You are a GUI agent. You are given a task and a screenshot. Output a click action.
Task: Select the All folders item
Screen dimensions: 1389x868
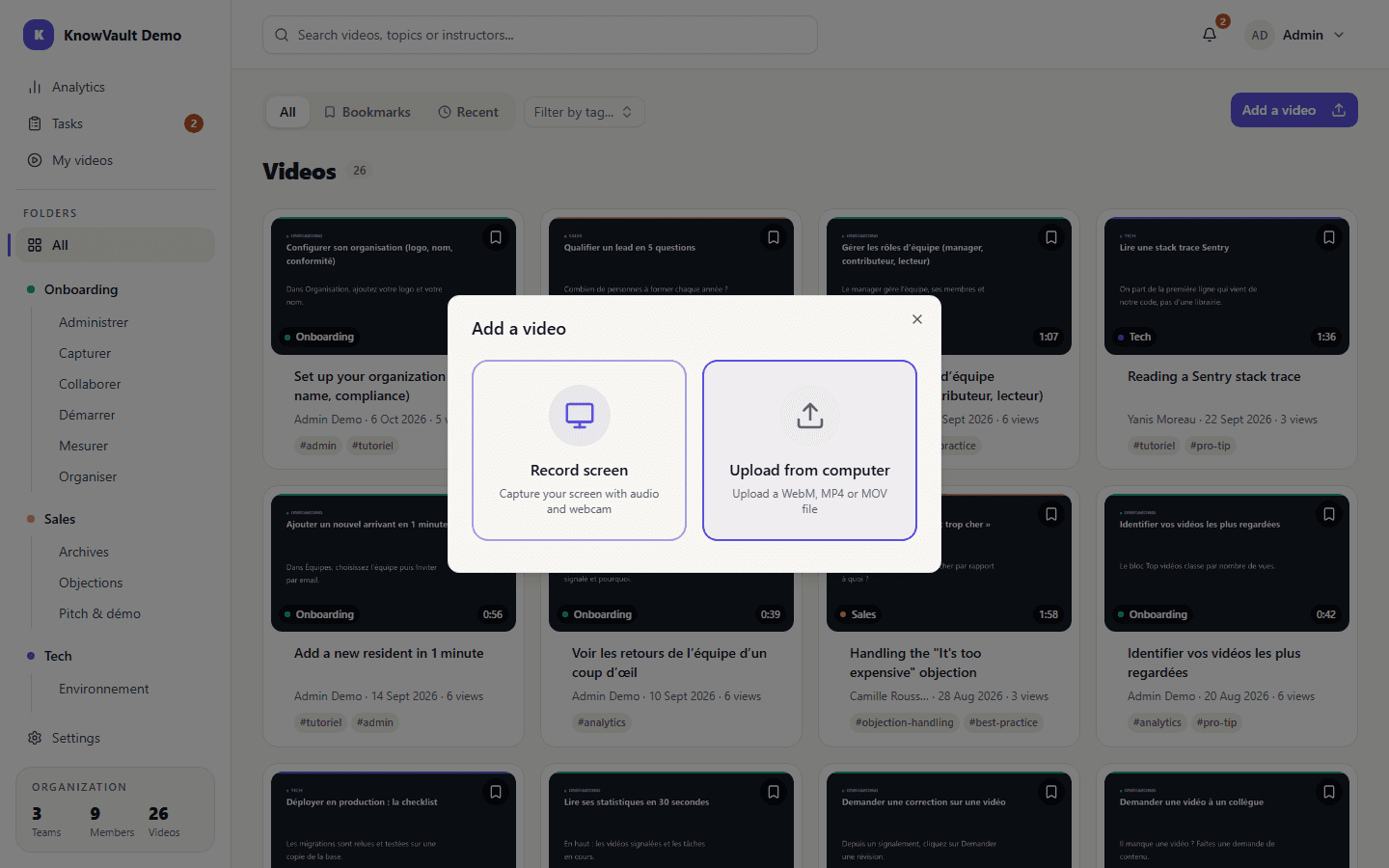115,245
